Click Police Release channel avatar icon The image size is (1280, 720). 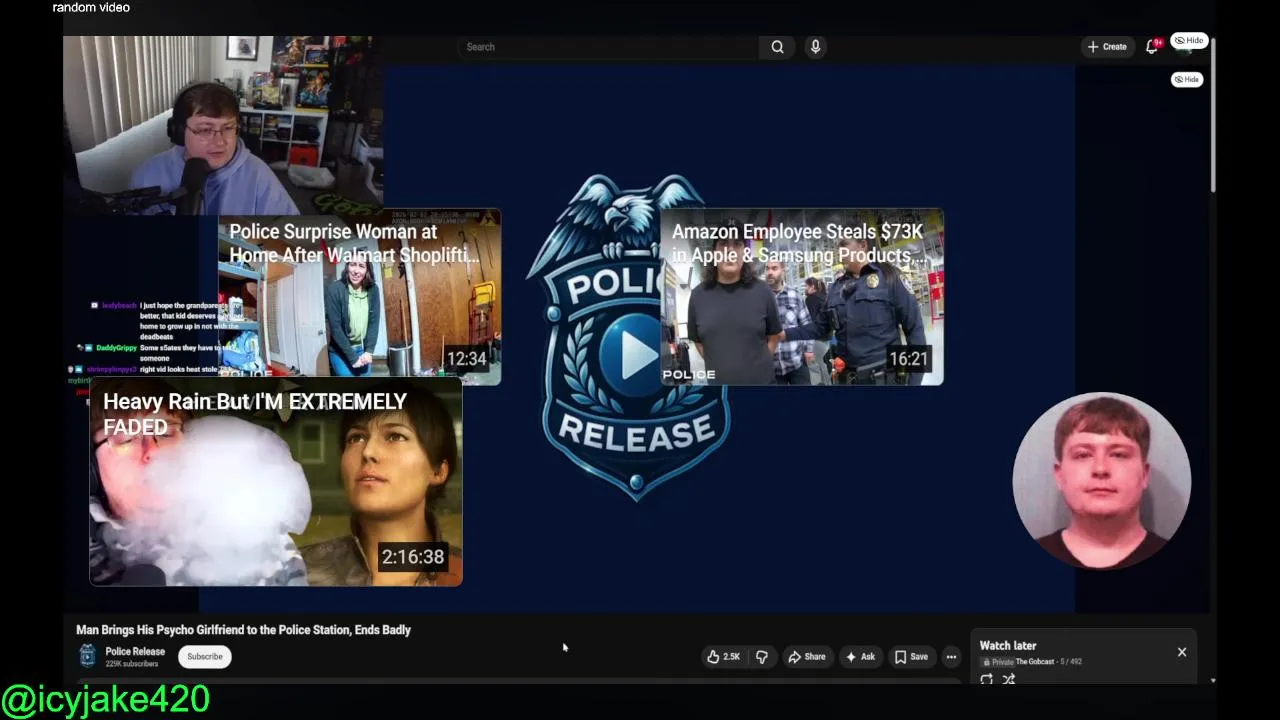click(x=88, y=656)
